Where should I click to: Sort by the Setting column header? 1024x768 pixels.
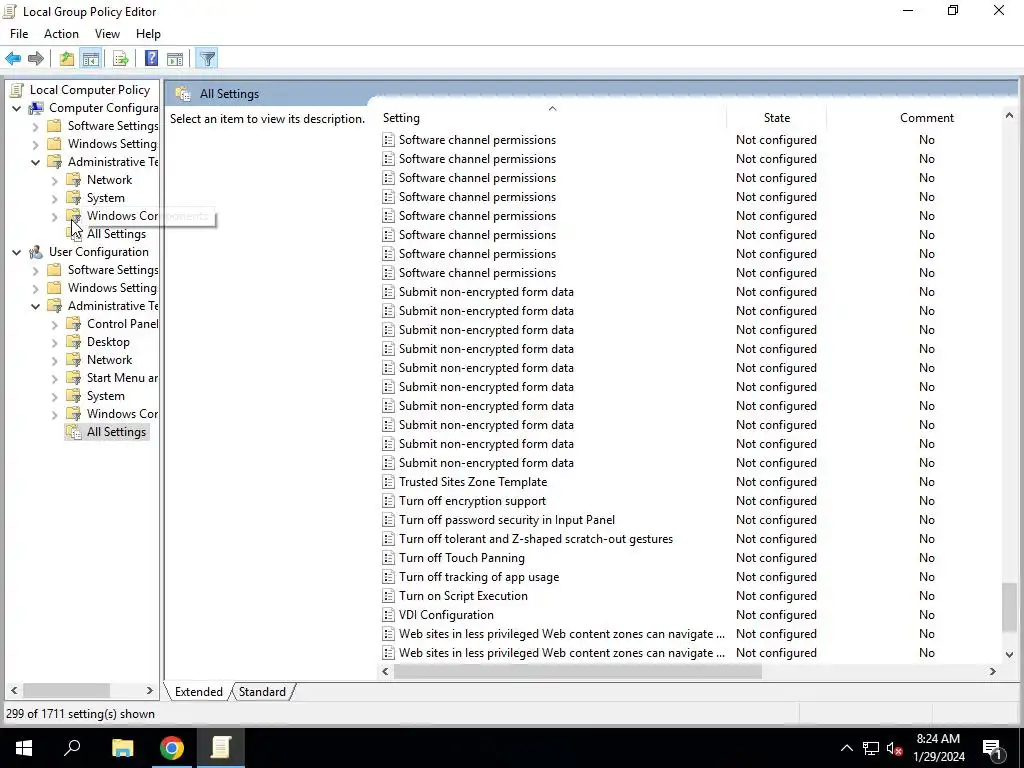(552, 118)
